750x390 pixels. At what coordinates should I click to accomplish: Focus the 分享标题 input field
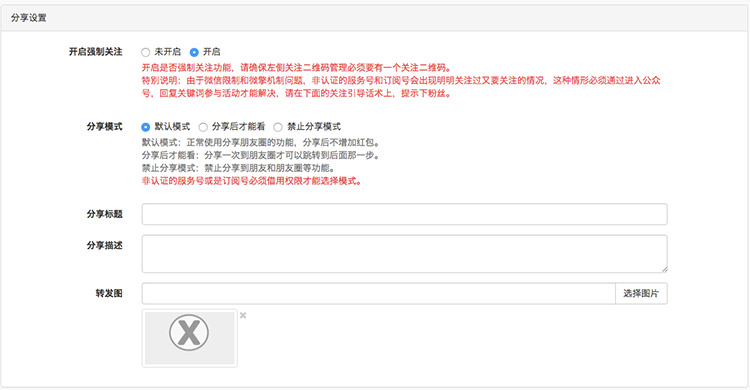[405, 214]
